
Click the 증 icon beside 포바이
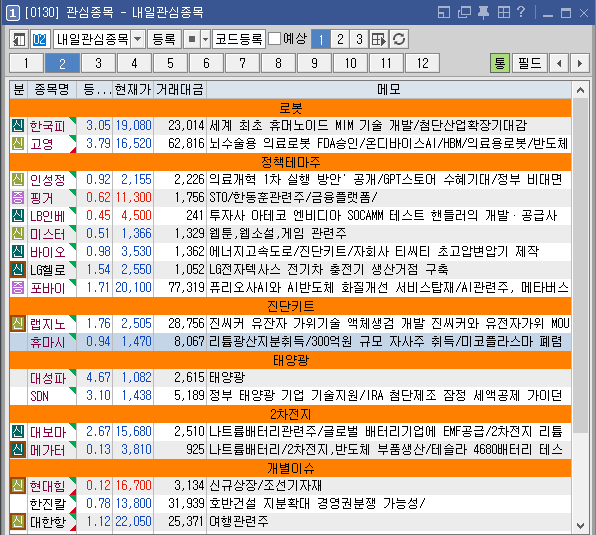(18, 288)
